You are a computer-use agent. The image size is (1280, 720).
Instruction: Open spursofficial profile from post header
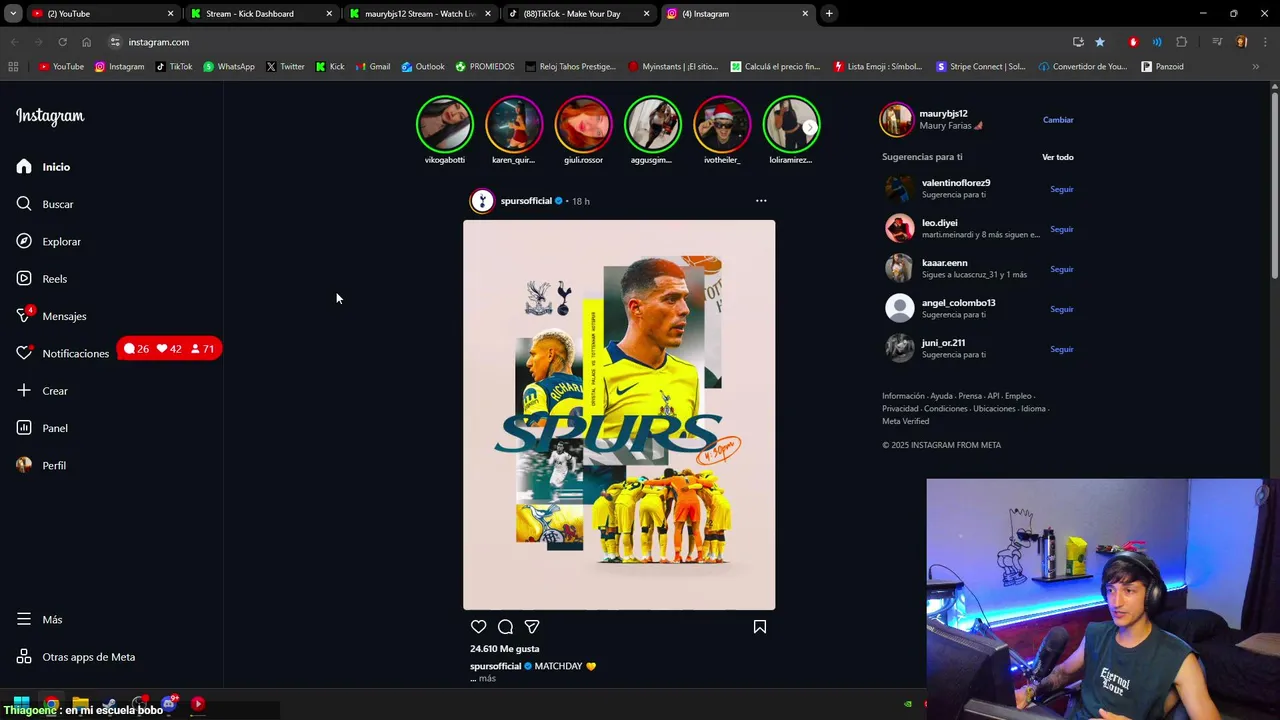point(526,201)
